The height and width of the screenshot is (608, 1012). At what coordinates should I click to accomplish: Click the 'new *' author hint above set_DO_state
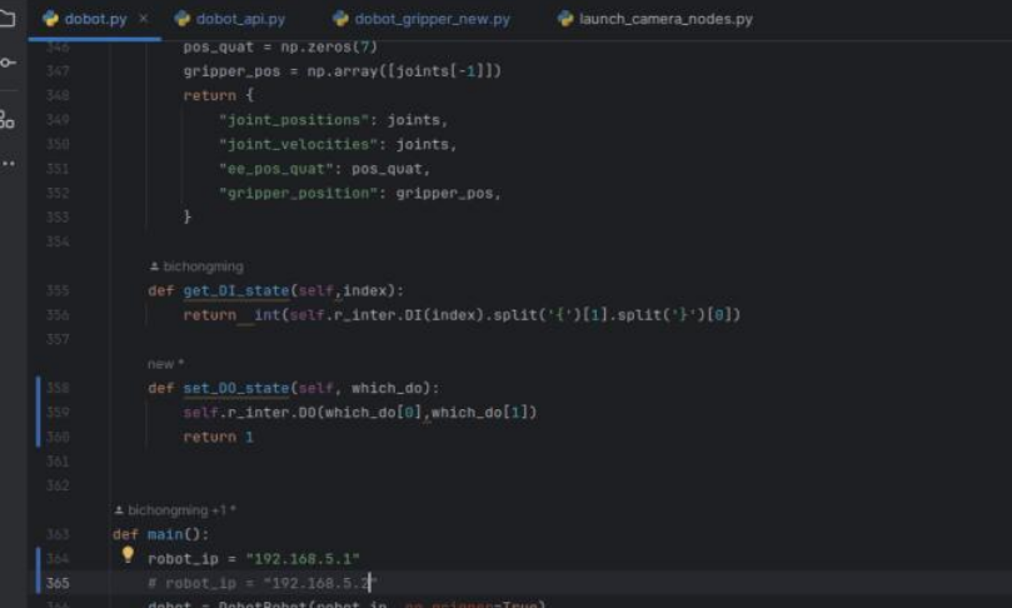point(166,364)
